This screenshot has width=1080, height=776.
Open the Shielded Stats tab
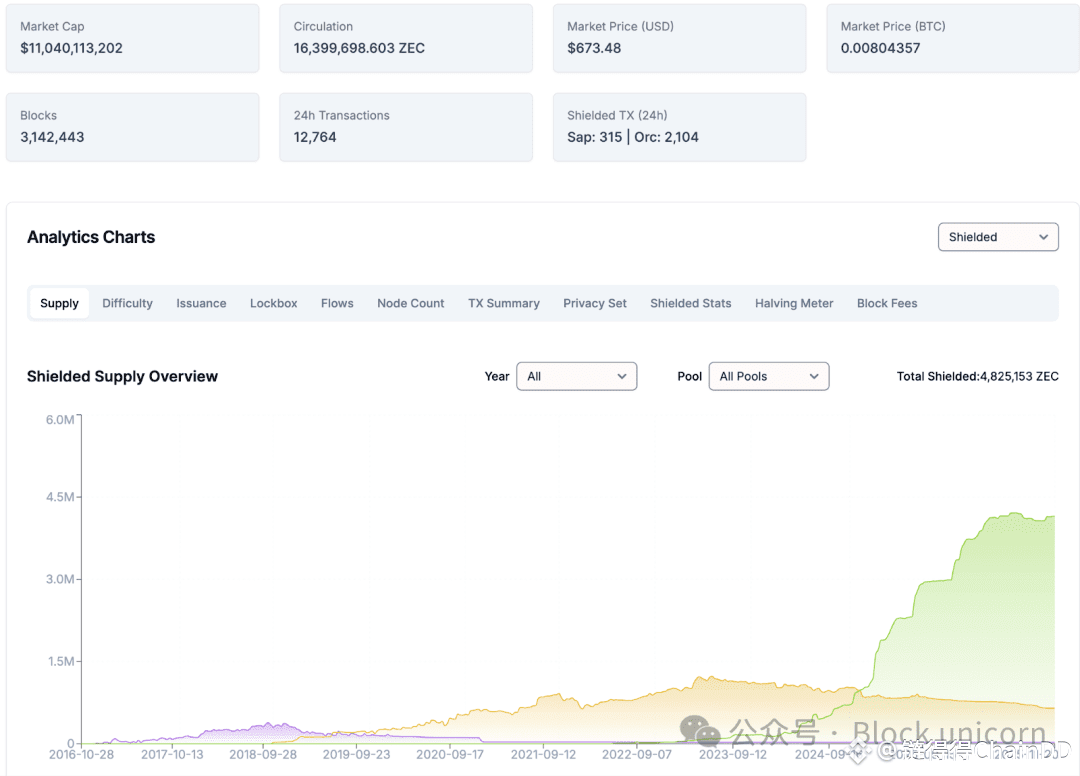690,303
